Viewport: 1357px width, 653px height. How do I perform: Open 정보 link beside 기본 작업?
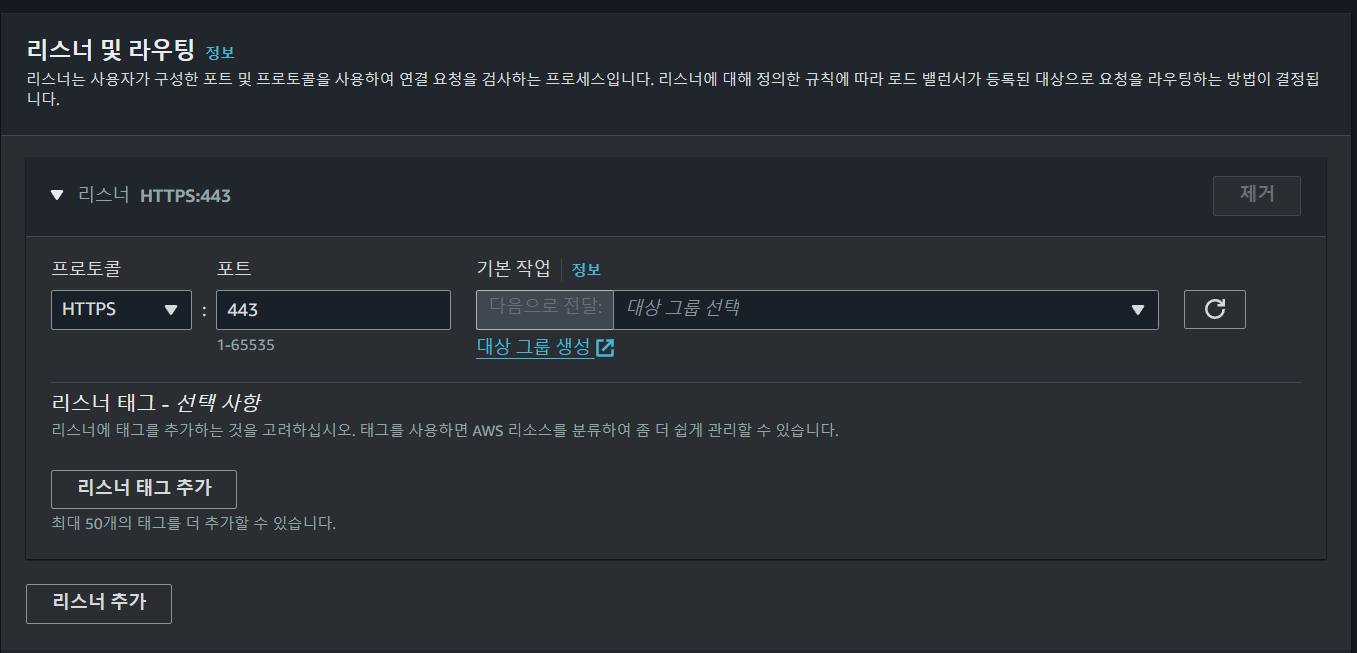586,269
